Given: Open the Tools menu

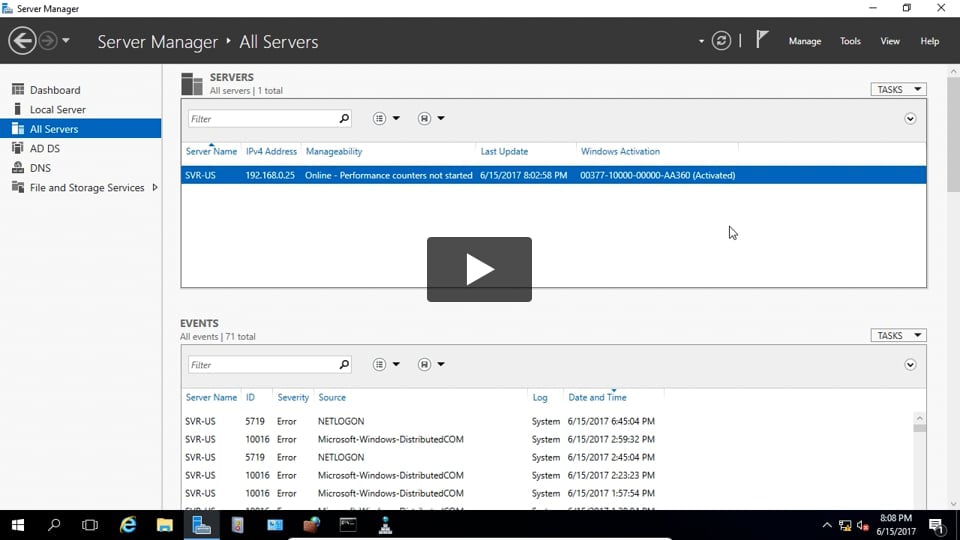Looking at the screenshot, I should pos(850,41).
